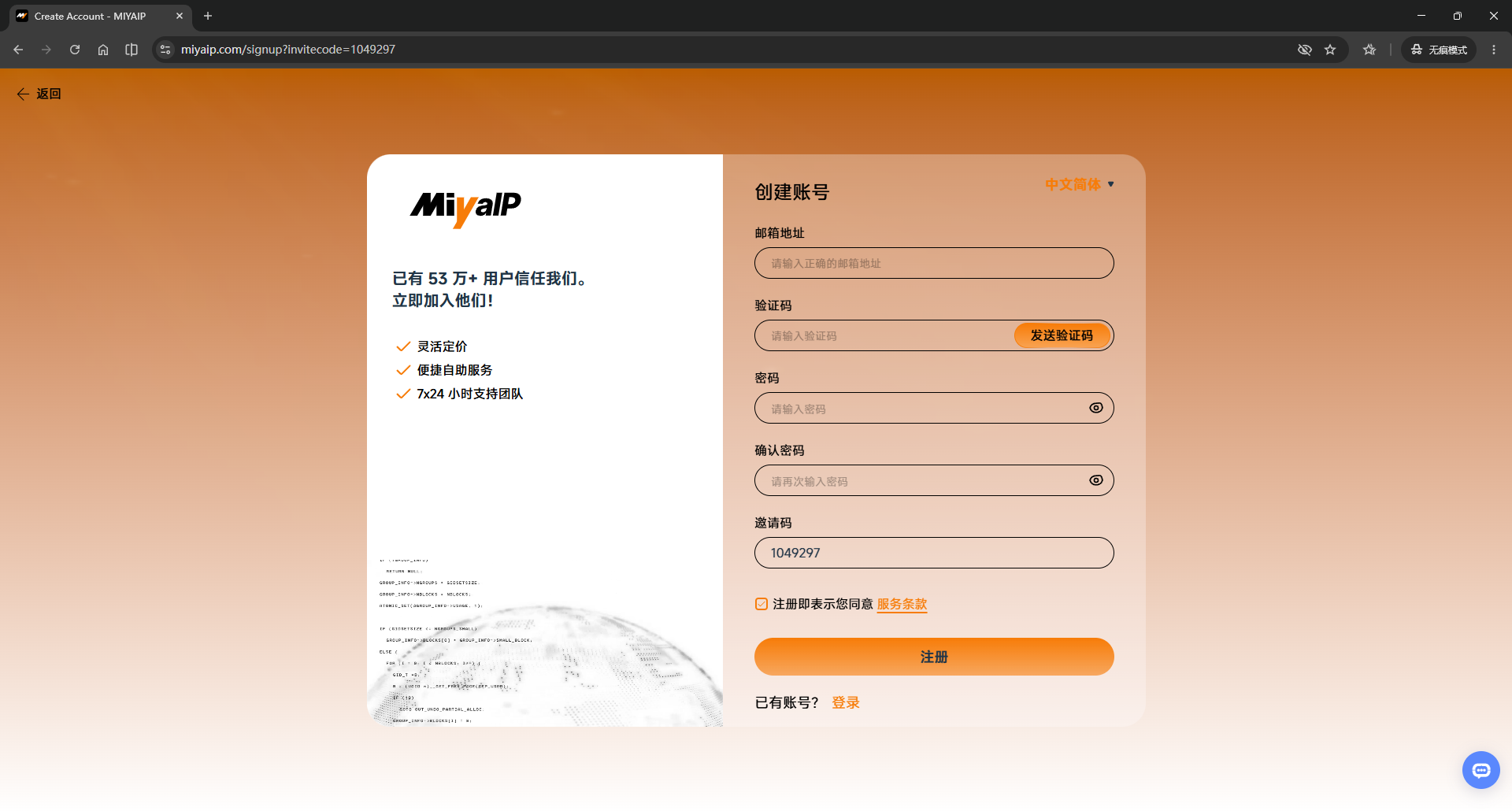The height and width of the screenshot is (811, 1512).
Task: Click the 已有 53 万+ 用户信任我们 headline
Action: coord(489,279)
